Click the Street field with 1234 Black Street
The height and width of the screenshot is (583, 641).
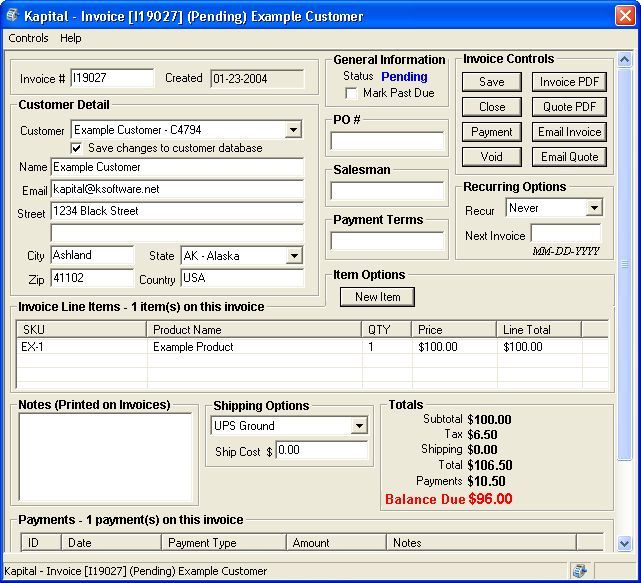pyautogui.click(x=177, y=211)
